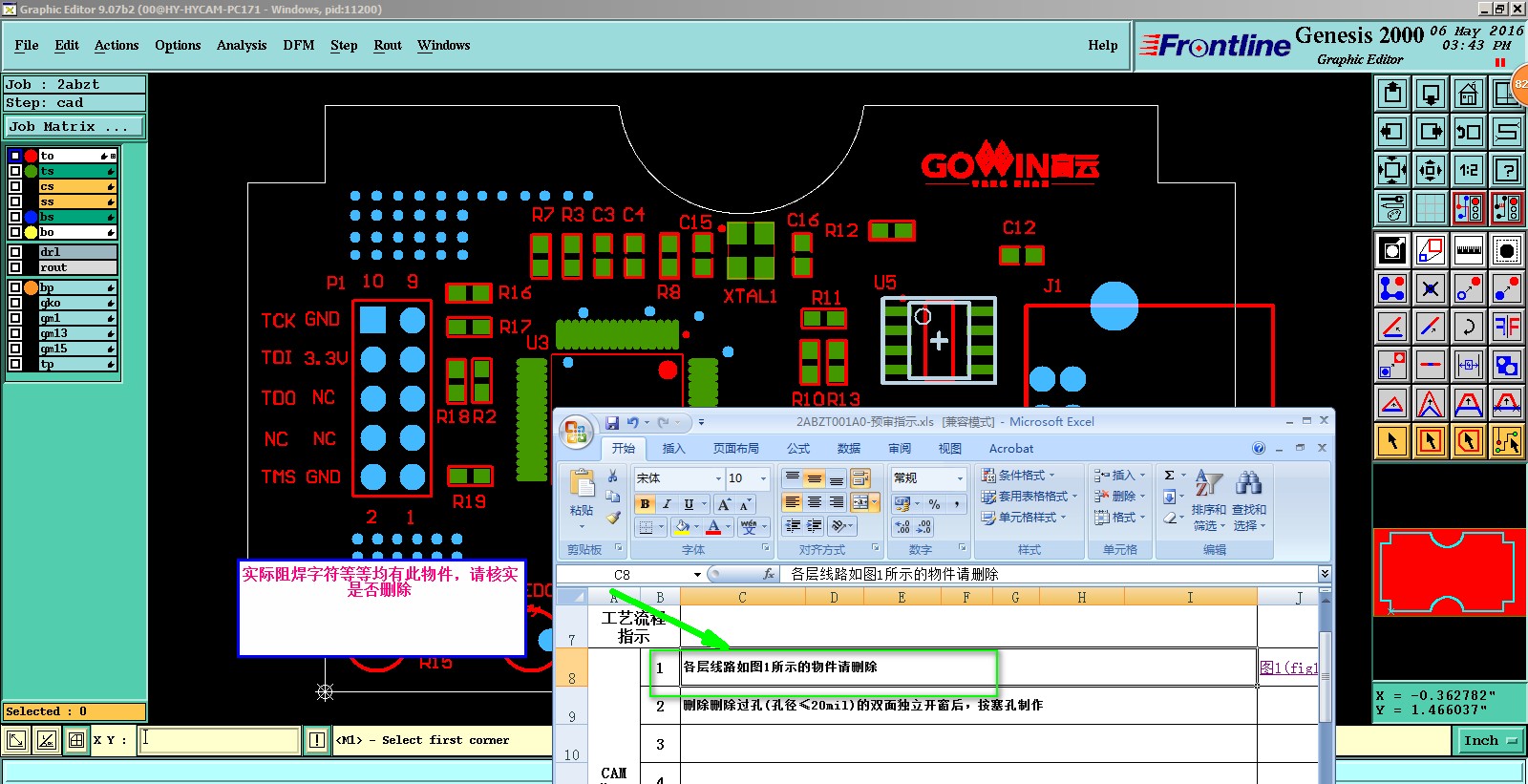Click the net selection (arrow with nodes) icon
1528x784 pixels.
tap(1507, 441)
